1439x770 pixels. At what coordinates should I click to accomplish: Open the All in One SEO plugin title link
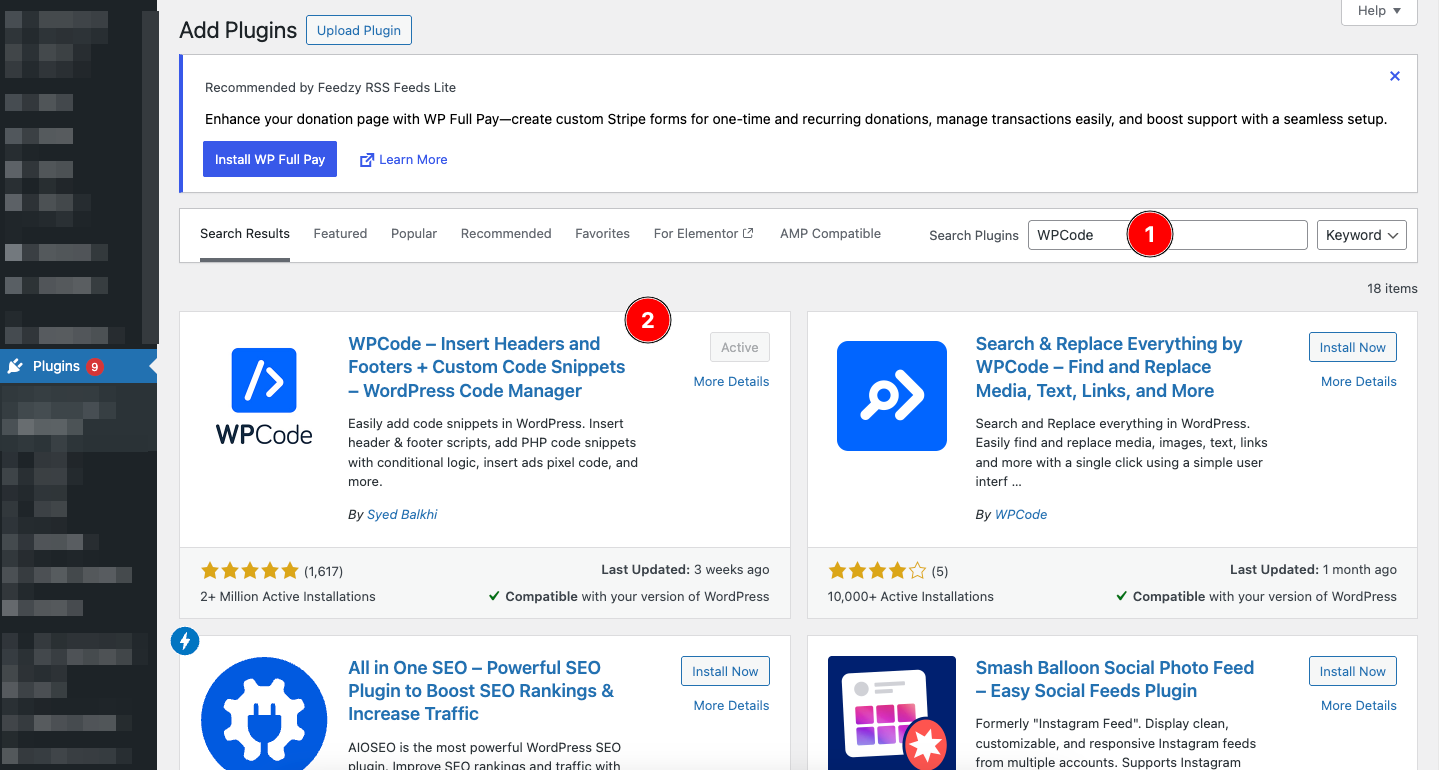481,691
